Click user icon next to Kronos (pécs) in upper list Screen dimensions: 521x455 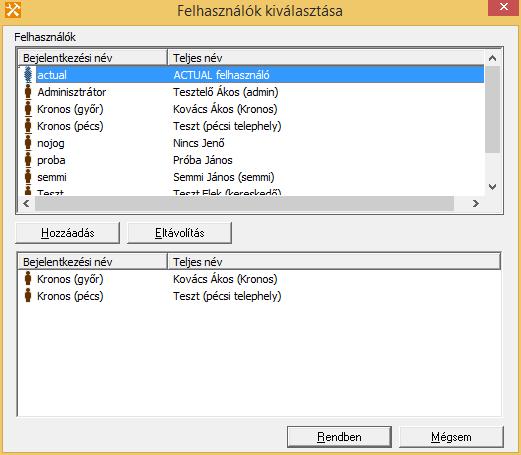28,126
